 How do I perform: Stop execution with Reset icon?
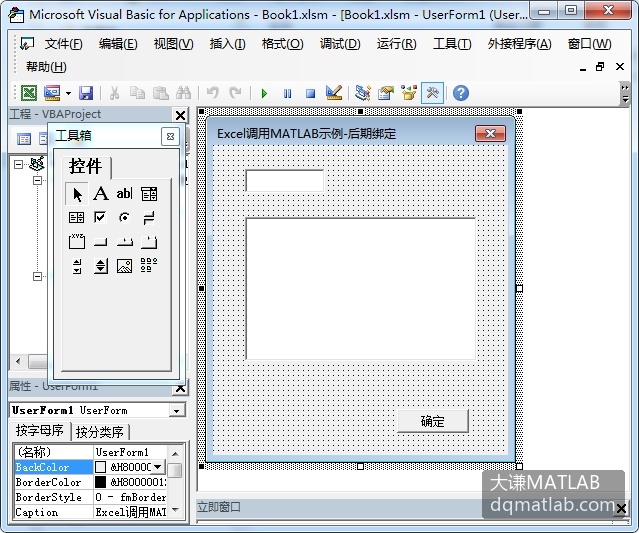(x=311, y=94)
